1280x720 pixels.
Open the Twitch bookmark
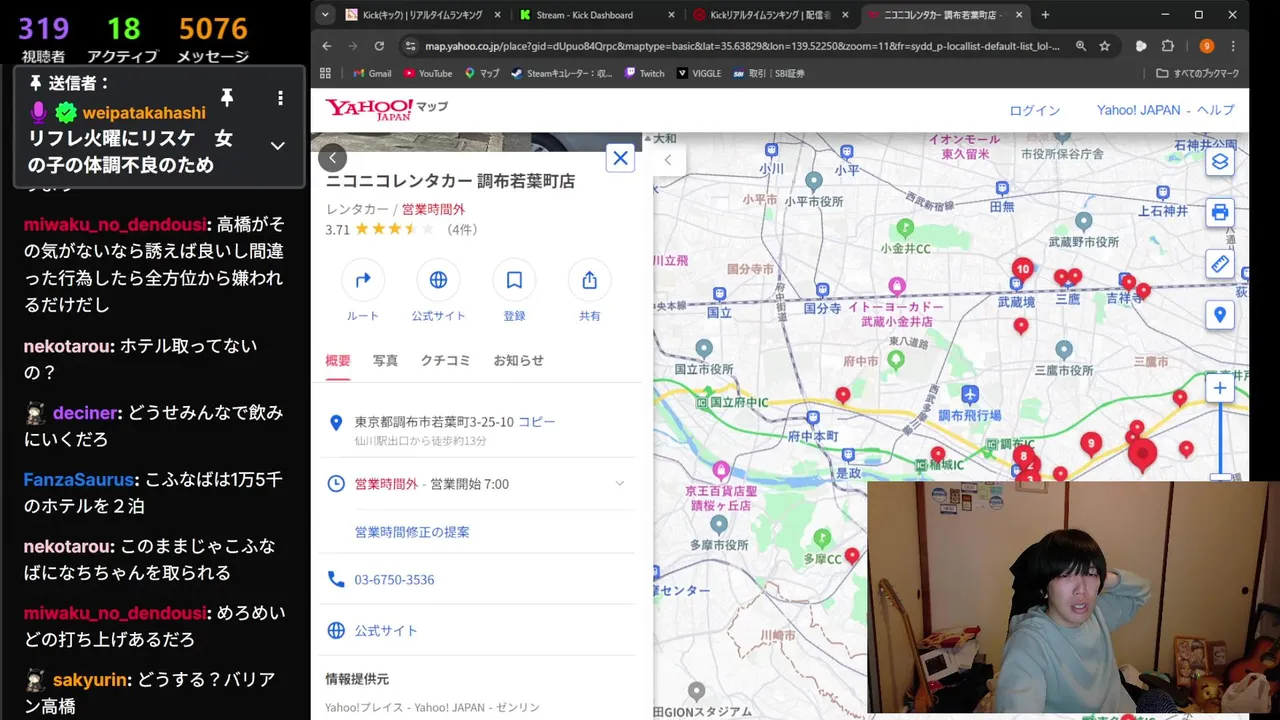(x=645, y=73)
